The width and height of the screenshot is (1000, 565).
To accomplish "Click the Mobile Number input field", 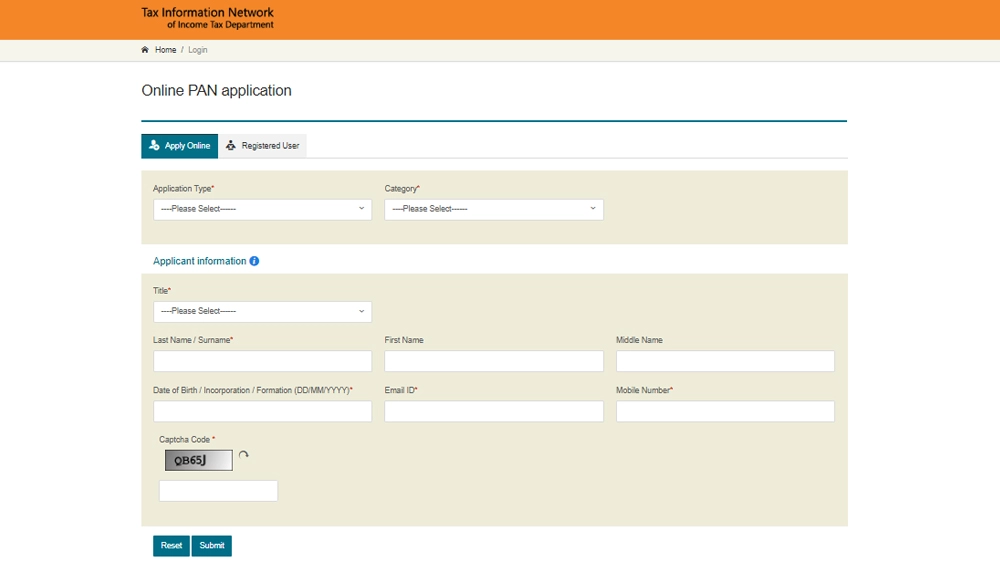I will point(725,411).
